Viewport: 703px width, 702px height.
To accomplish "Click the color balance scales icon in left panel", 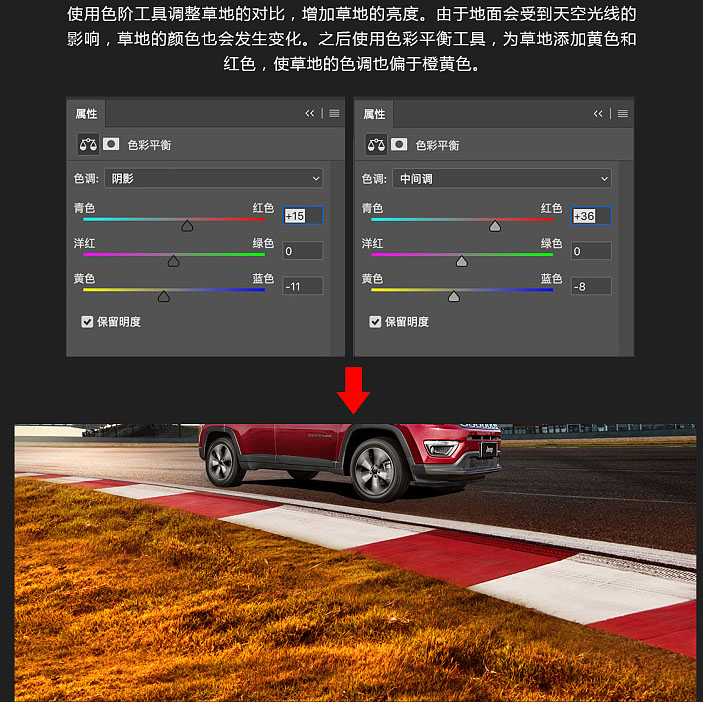I will coord(88,144).
